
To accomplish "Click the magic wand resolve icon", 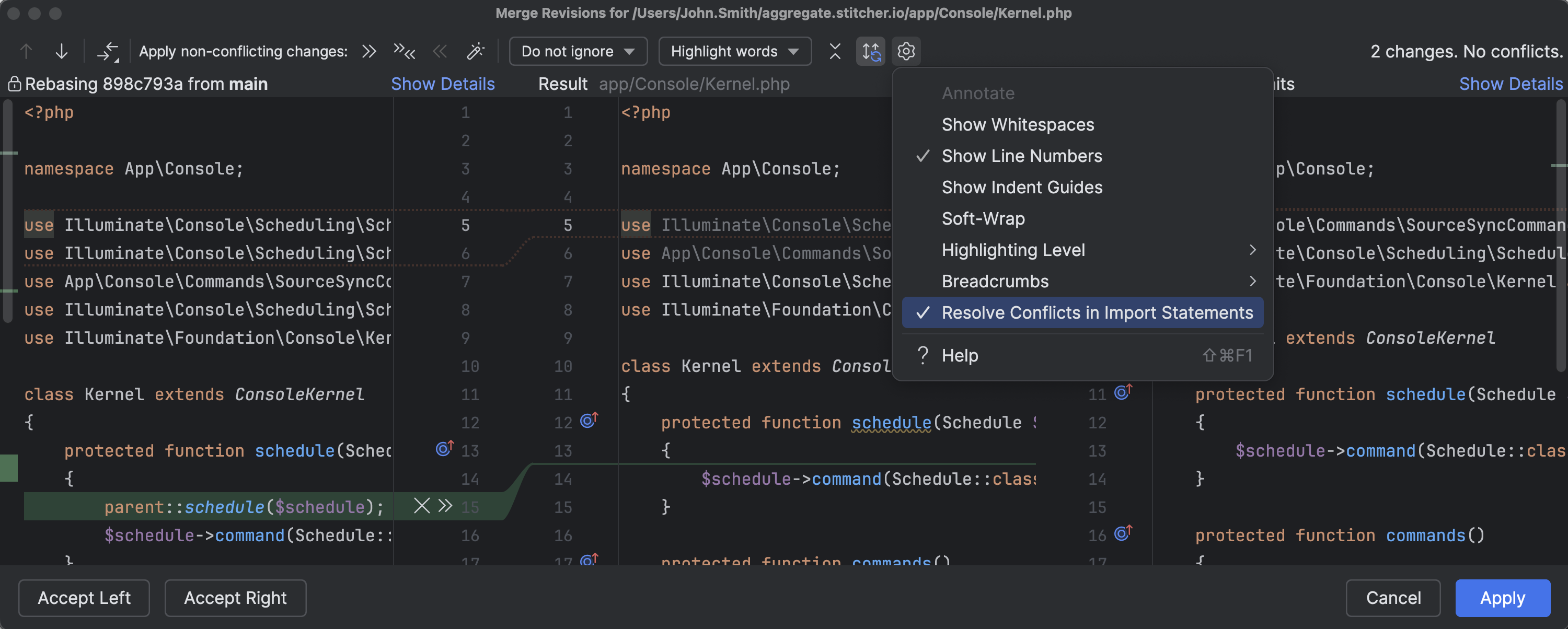I will point(476,51).
